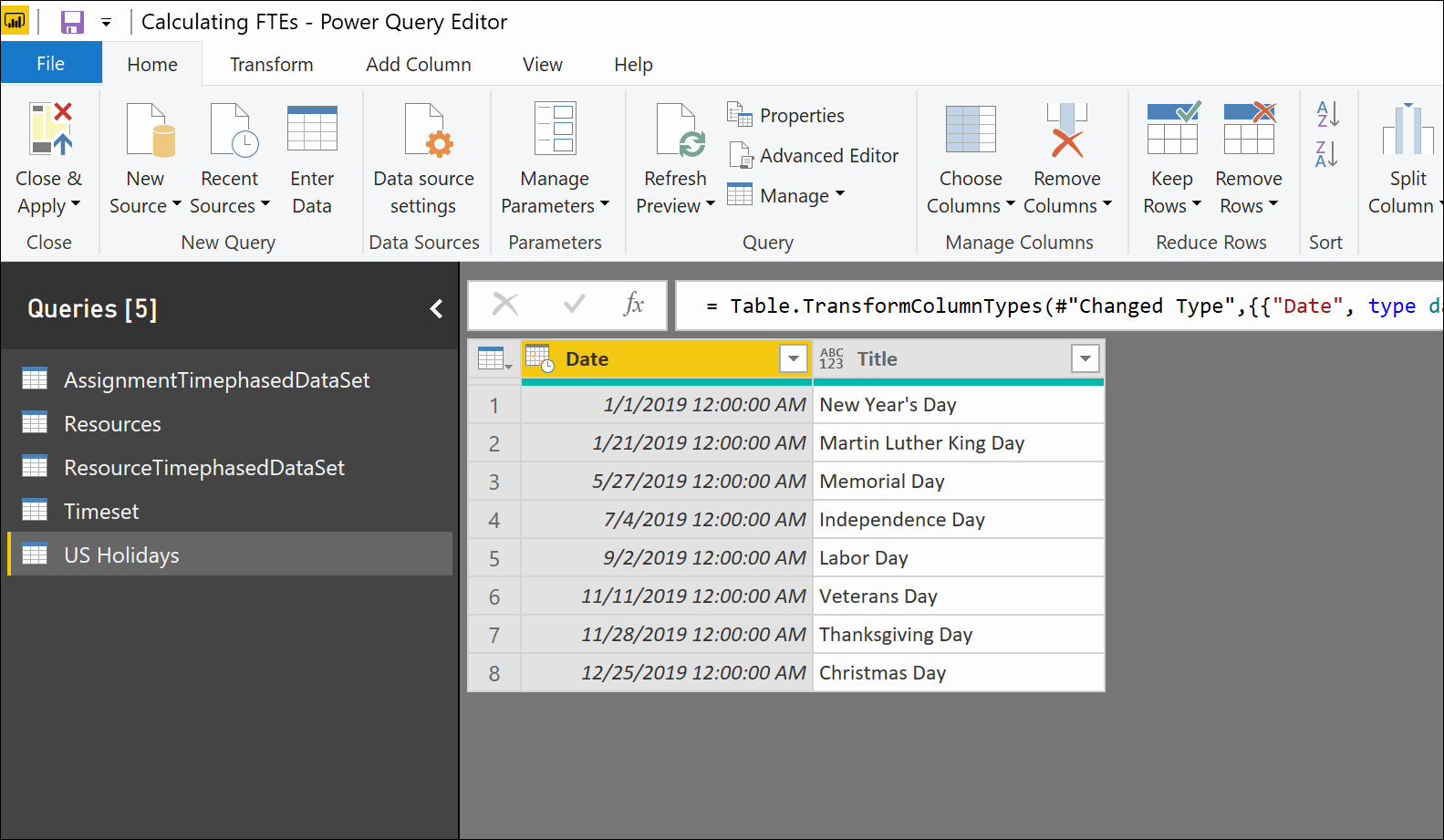Open table options menu icon at grid corner

click(x=493, y=358)
